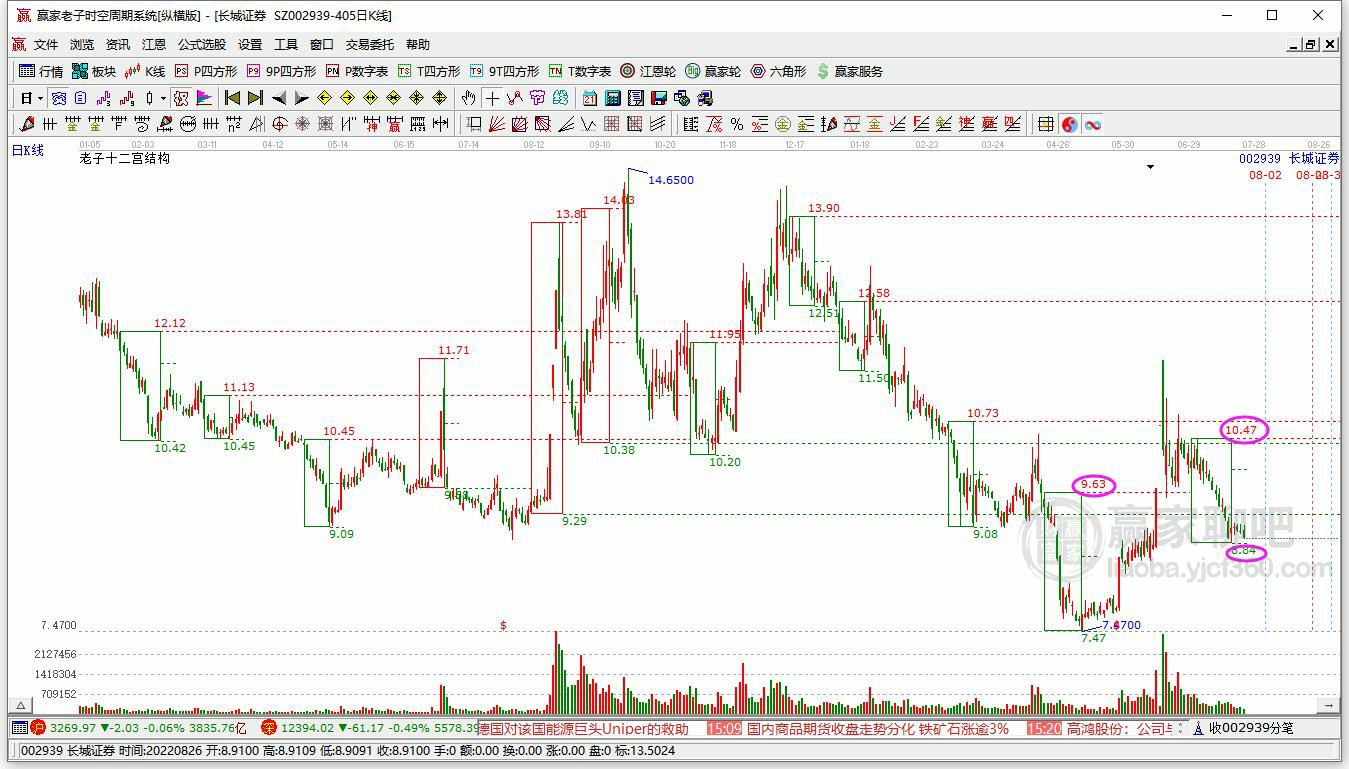Click the zigzag V-line drawing icon
The width and height of the screenshot is (1349, 769).
(x=588, y=124)
